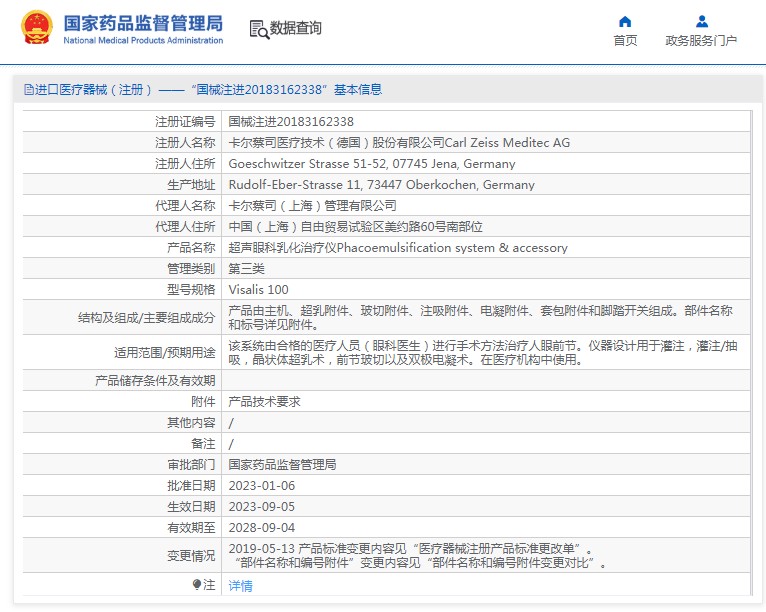Click the 审批部门 row label
This screenshot has height=612, width=766.
pyautogui.click(x=191, y=464)
